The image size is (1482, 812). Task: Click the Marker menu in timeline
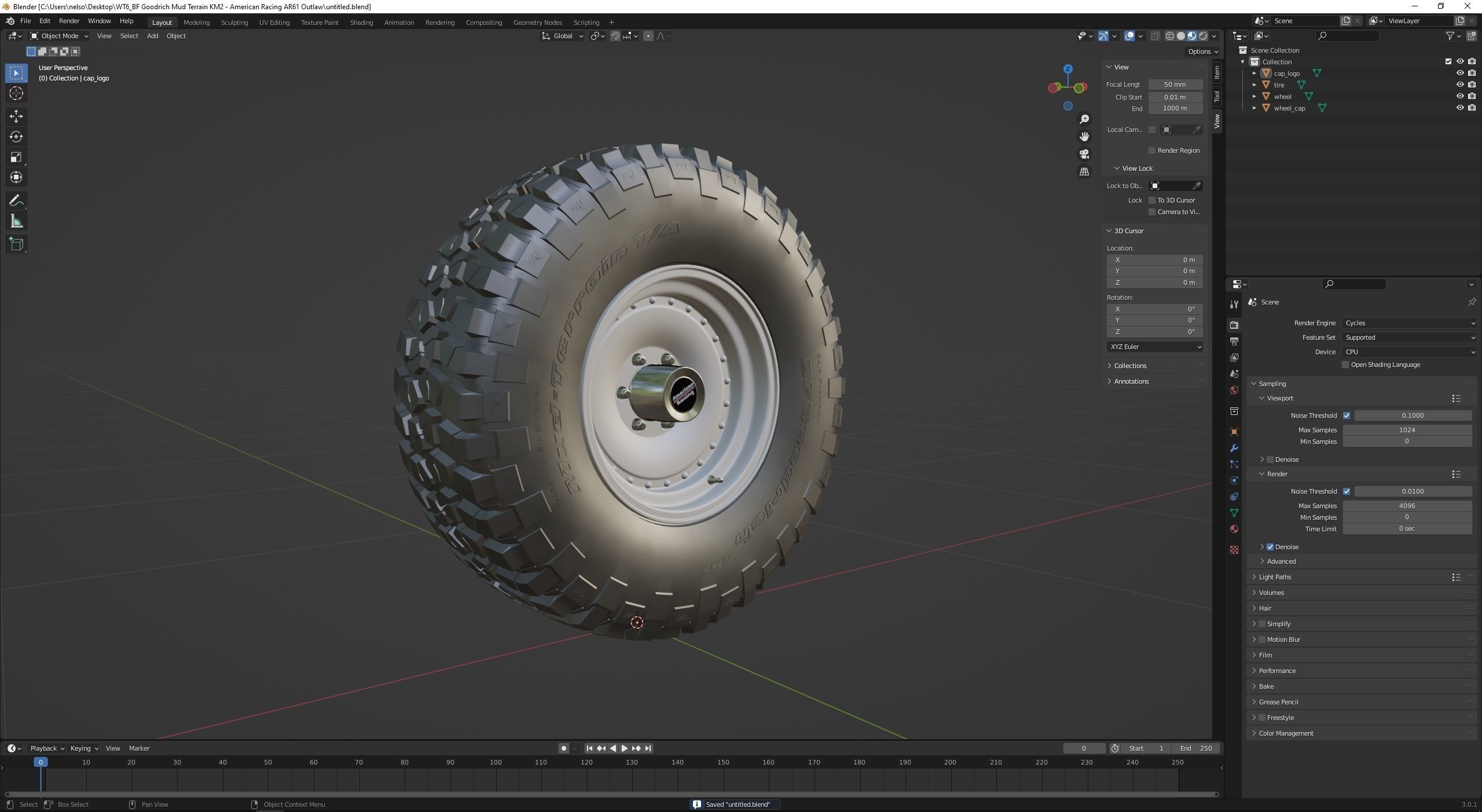tap(139, 748)
